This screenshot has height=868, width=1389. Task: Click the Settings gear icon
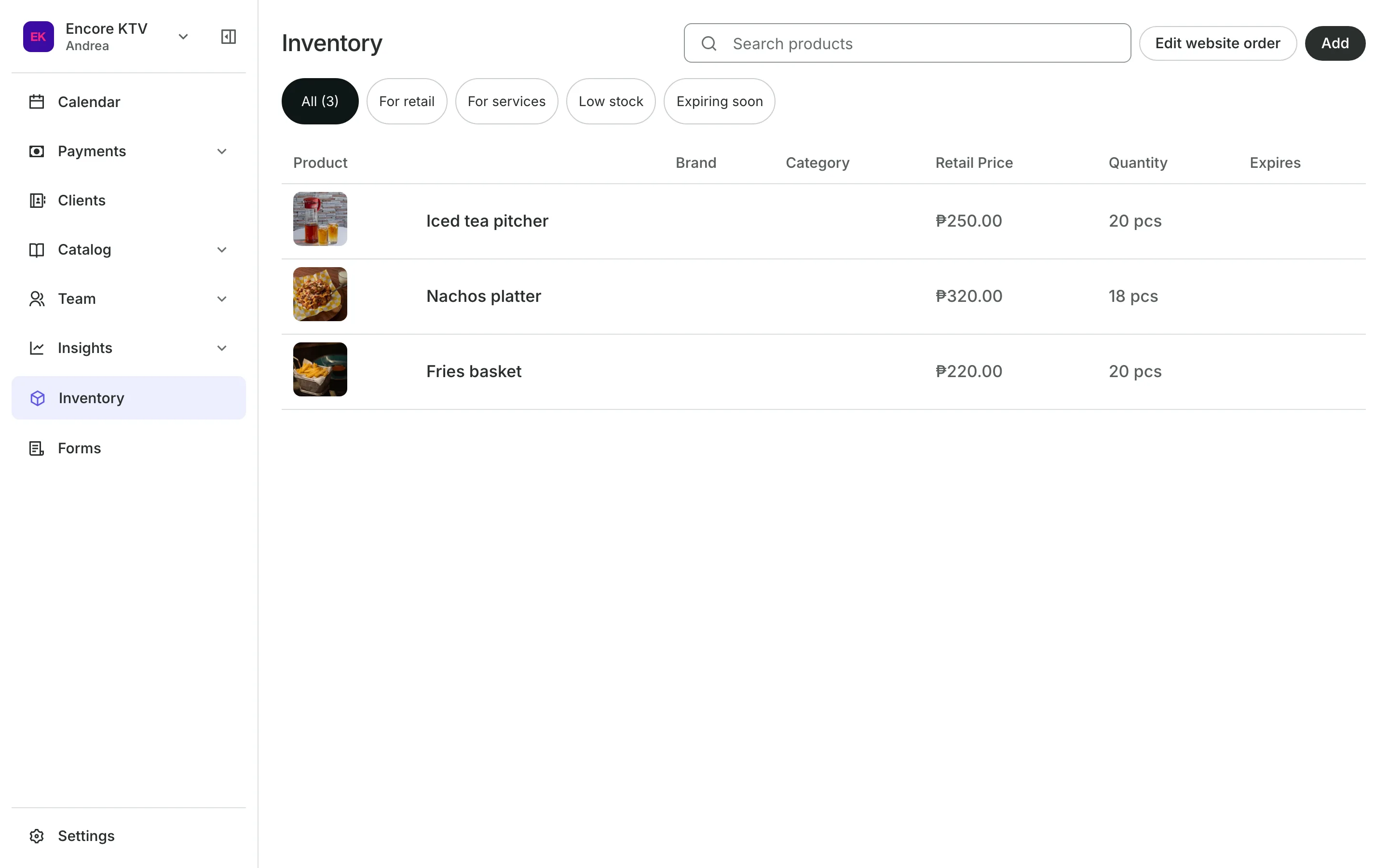click(x=37, y=836)
